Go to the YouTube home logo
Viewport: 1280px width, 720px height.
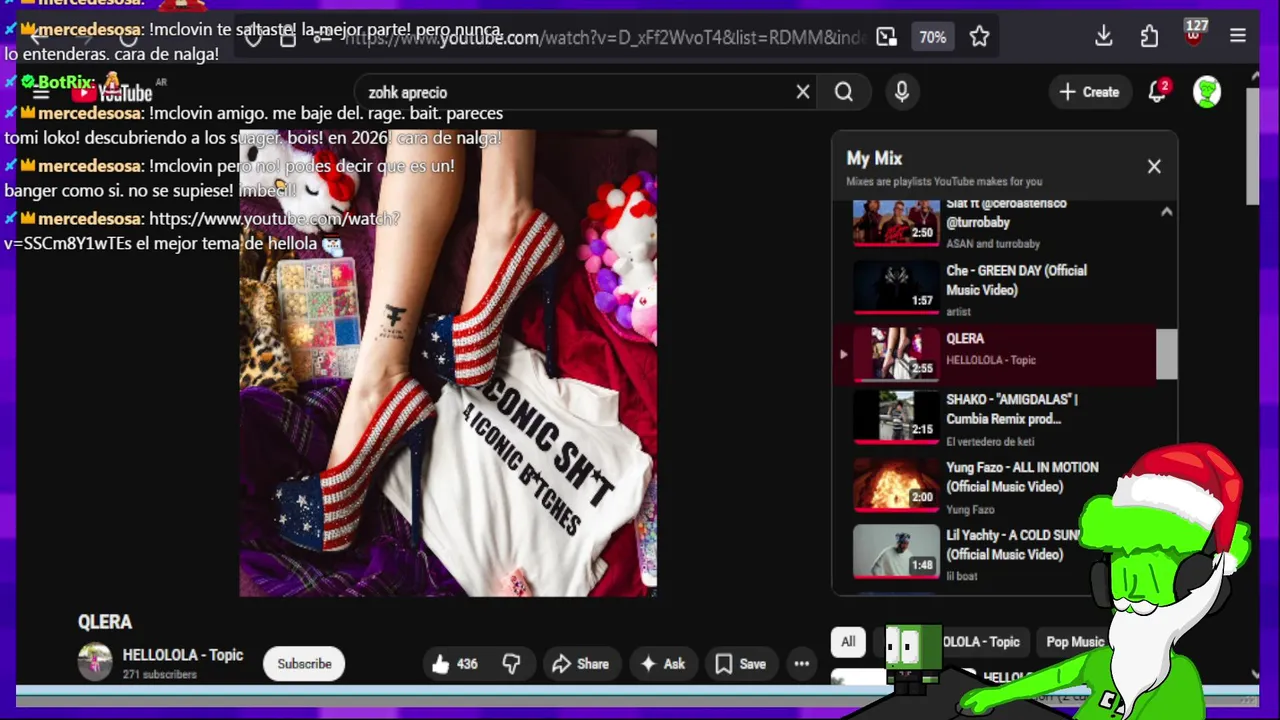tap(111, 92)
